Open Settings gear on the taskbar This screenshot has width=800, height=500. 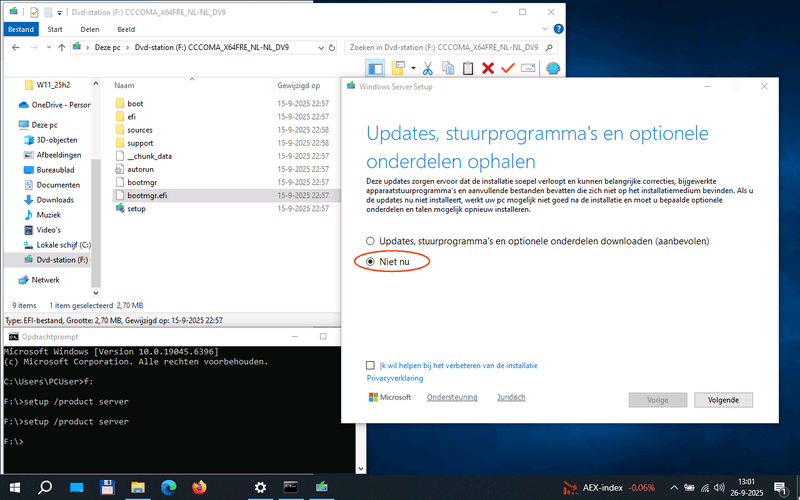click(260, 488)
